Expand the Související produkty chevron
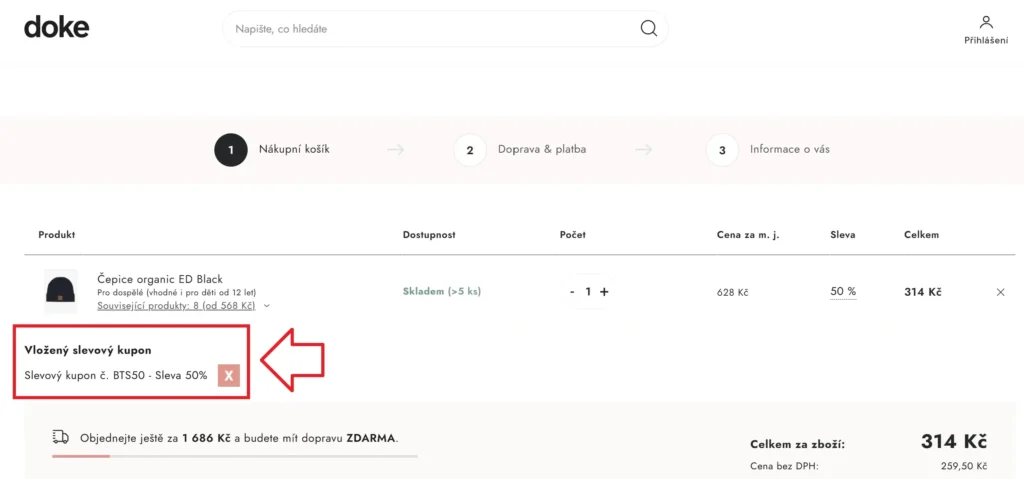The image size is (1024, 479). pos(267,306)
